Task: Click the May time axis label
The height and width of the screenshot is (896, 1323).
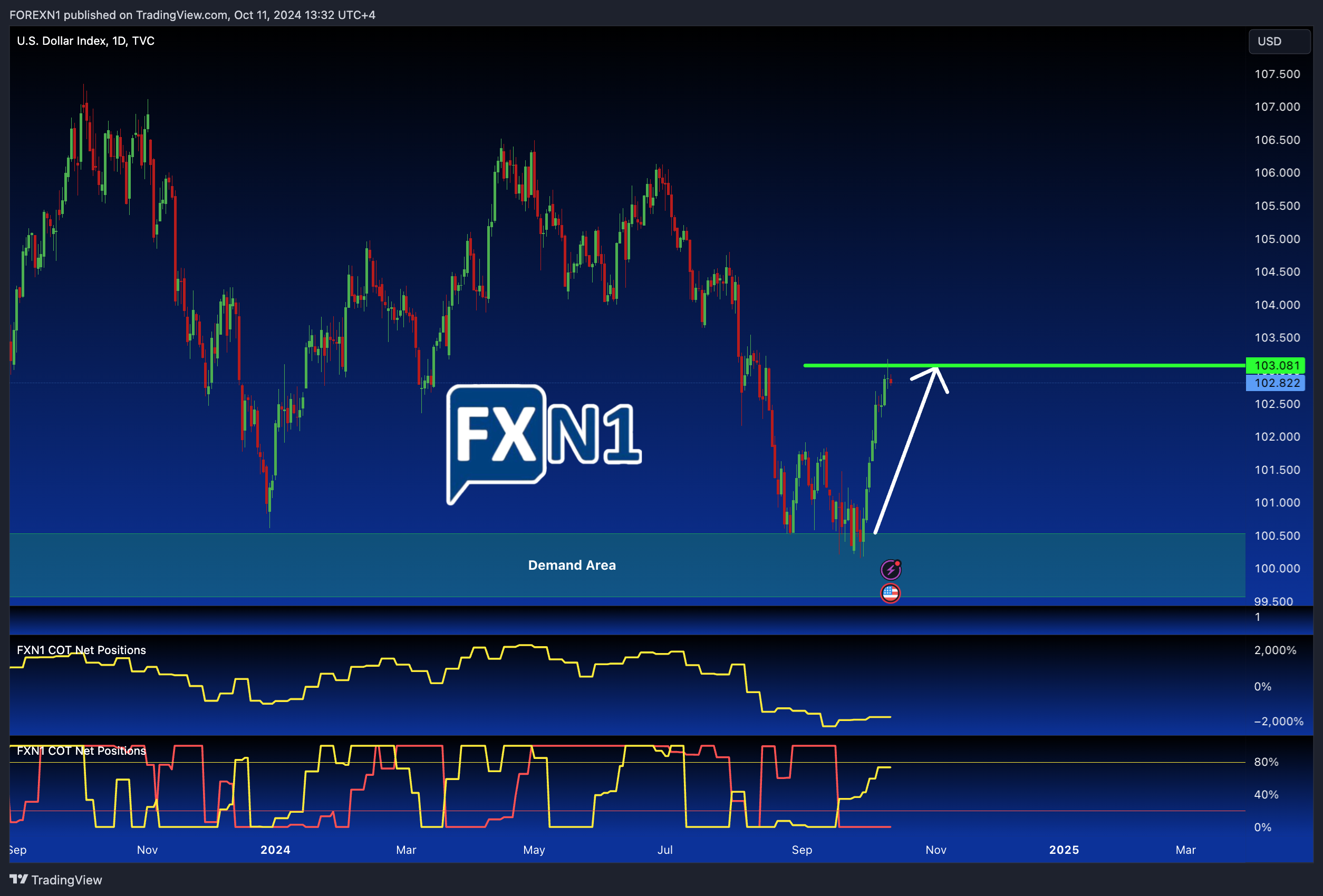Action: [534, 849]
